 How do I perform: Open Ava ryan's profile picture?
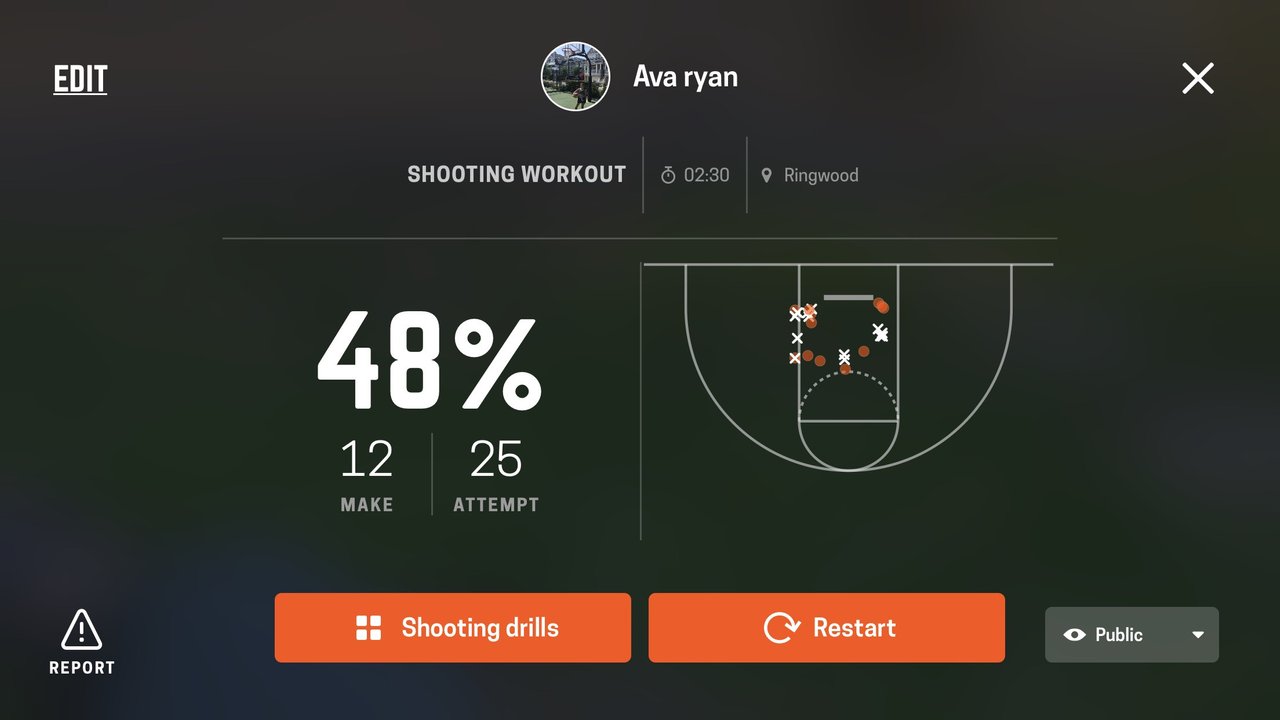click(576, 77)
